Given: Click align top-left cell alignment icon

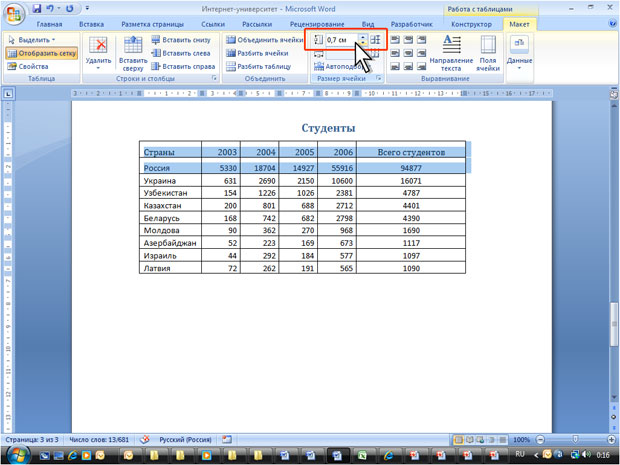Looking at the screenshot, I should coord(394,40).
